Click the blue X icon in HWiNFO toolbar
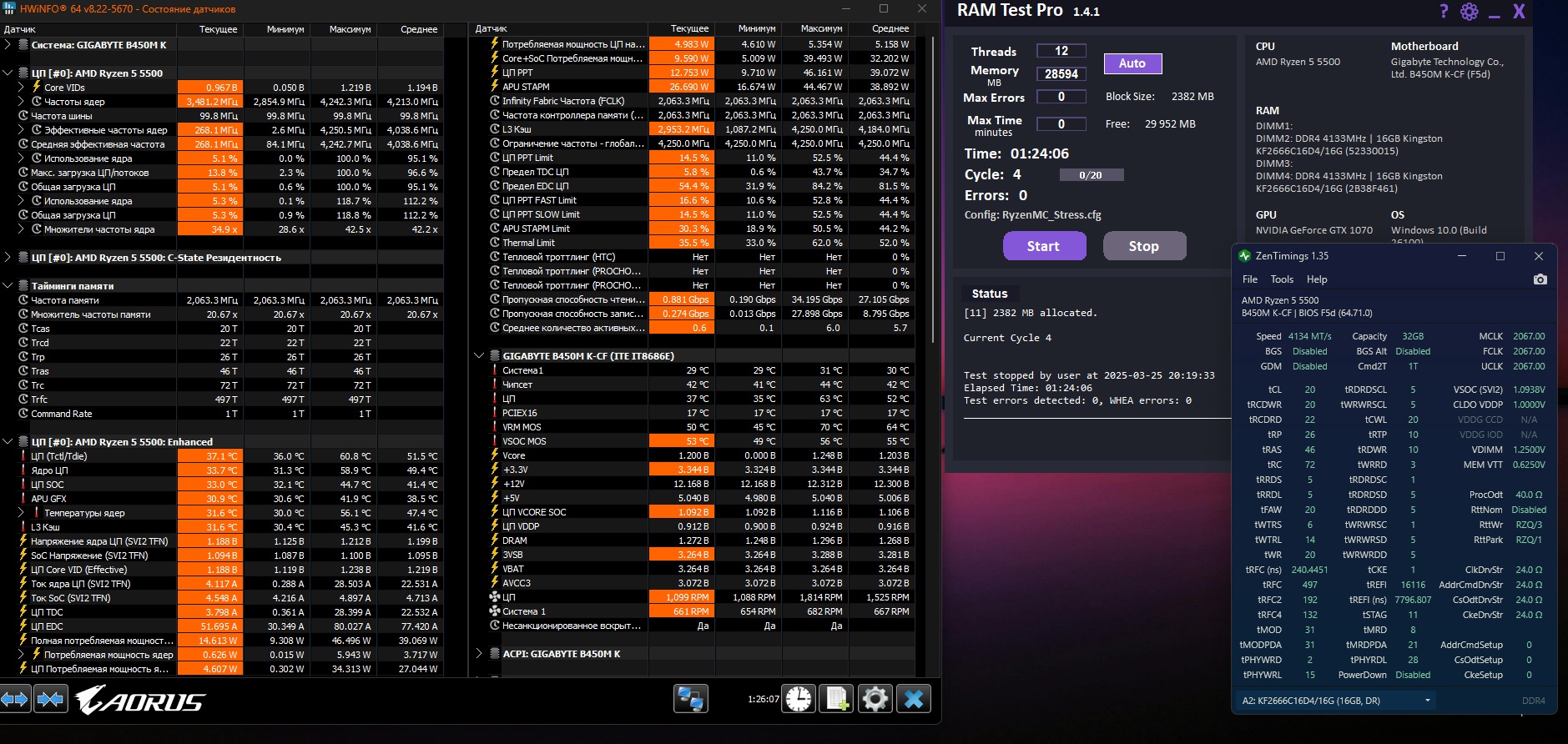 point(914,699)
